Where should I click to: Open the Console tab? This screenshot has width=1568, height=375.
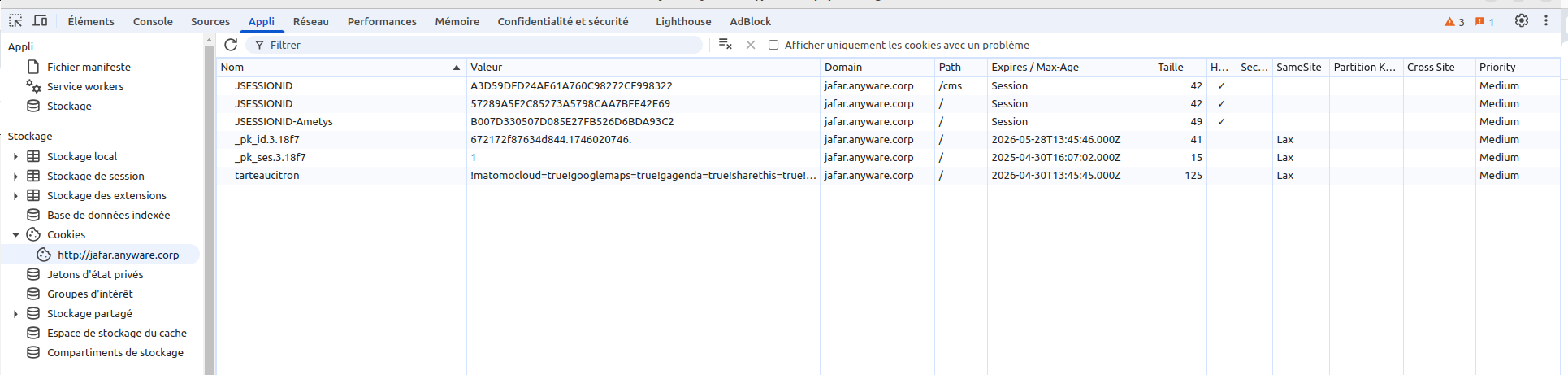pyautogui.click(x=153, y=21)
